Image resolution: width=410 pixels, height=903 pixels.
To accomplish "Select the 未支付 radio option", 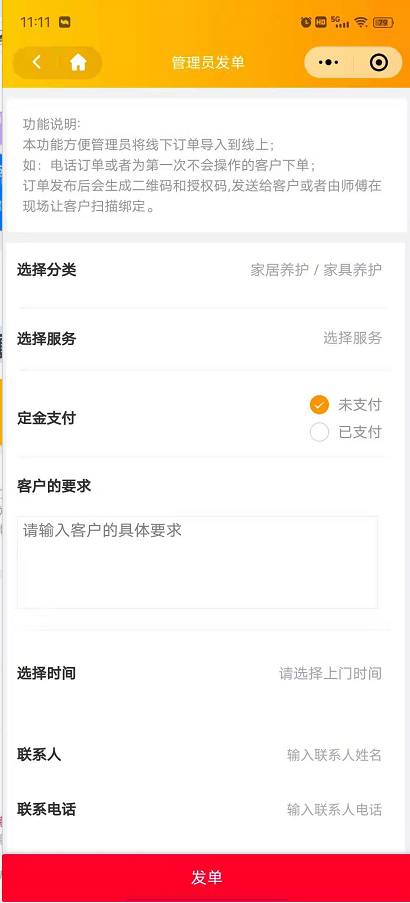I will pyautogui.click(x=319, y=405).
